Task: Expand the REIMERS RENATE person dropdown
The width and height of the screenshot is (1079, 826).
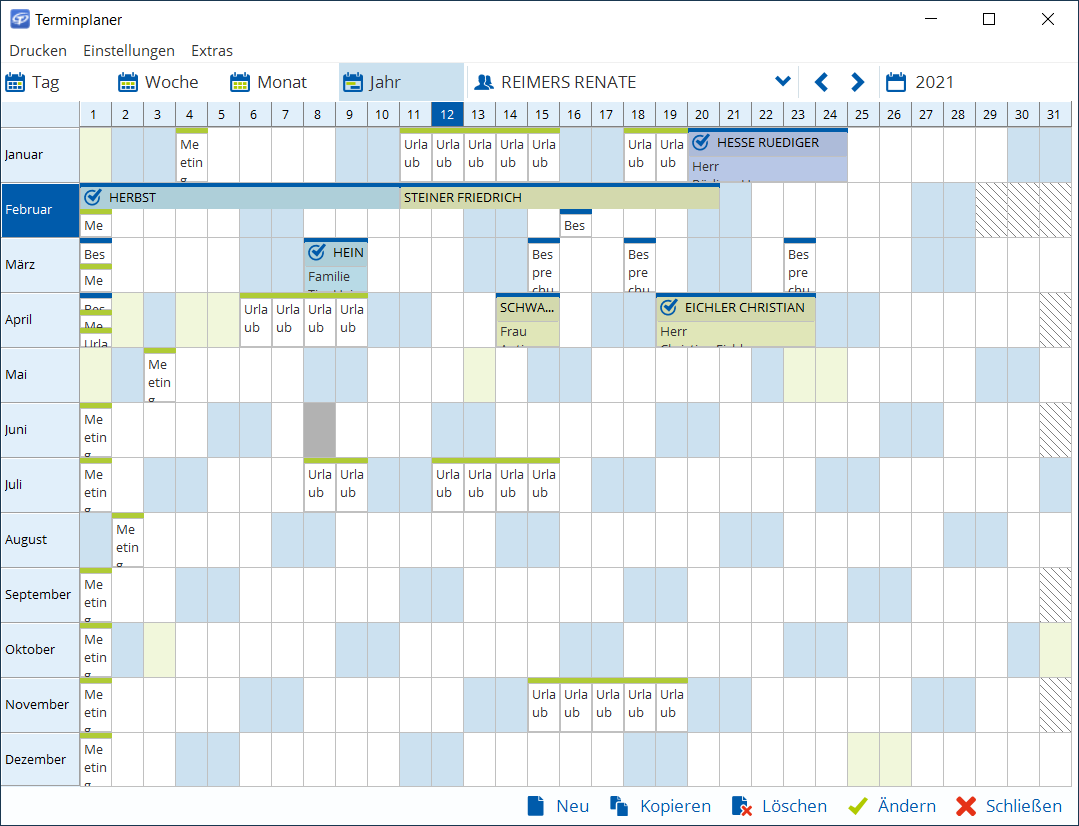Action: click(x=783, y=82)
